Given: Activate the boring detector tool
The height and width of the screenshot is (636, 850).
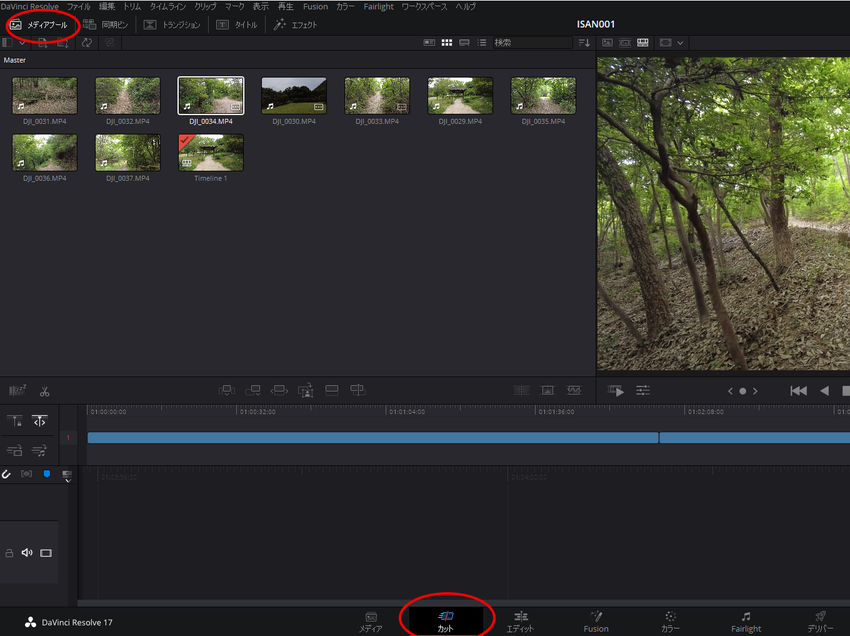Looking at the screenshot, I should click(17, 390).
